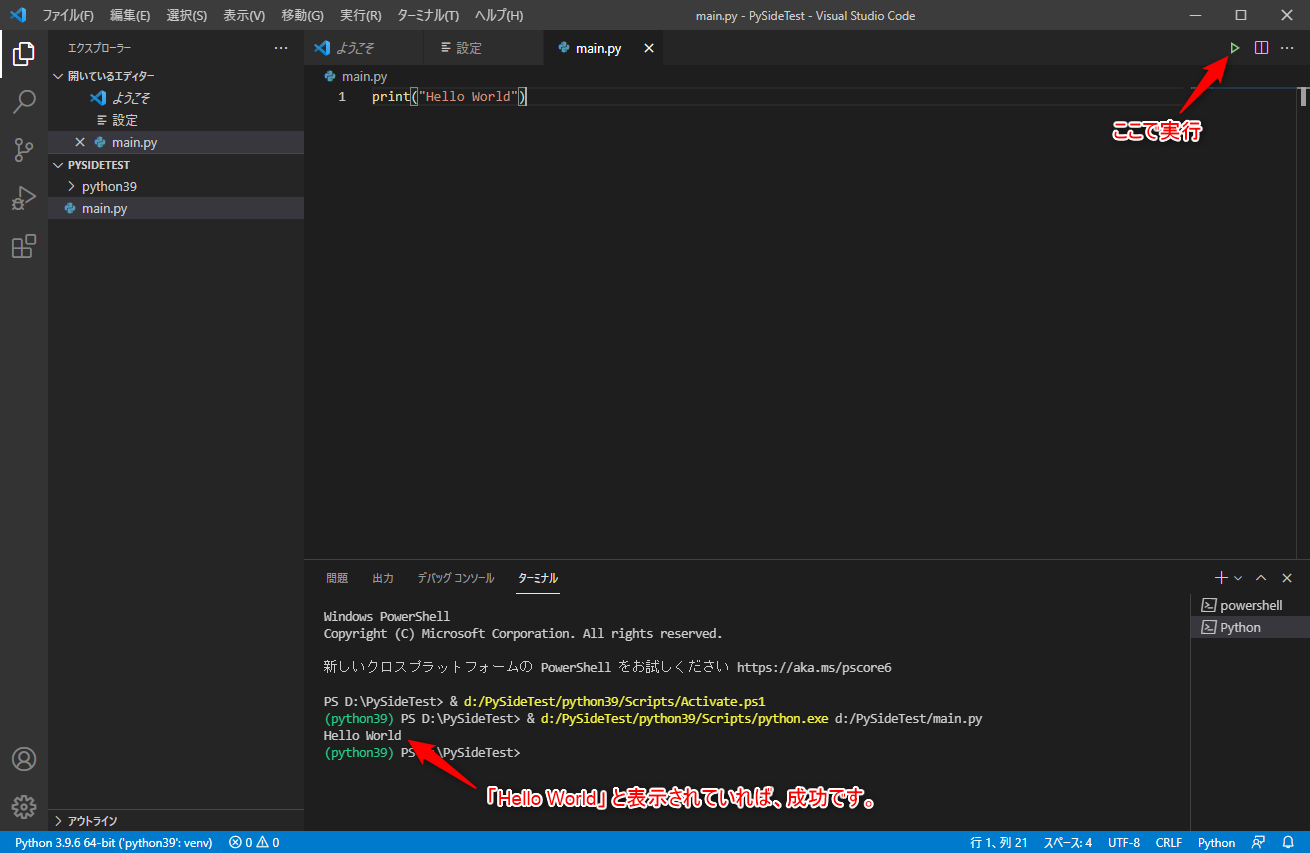Click the VS Code logo in title bar

pyautogui.click(x=17, y=15)
